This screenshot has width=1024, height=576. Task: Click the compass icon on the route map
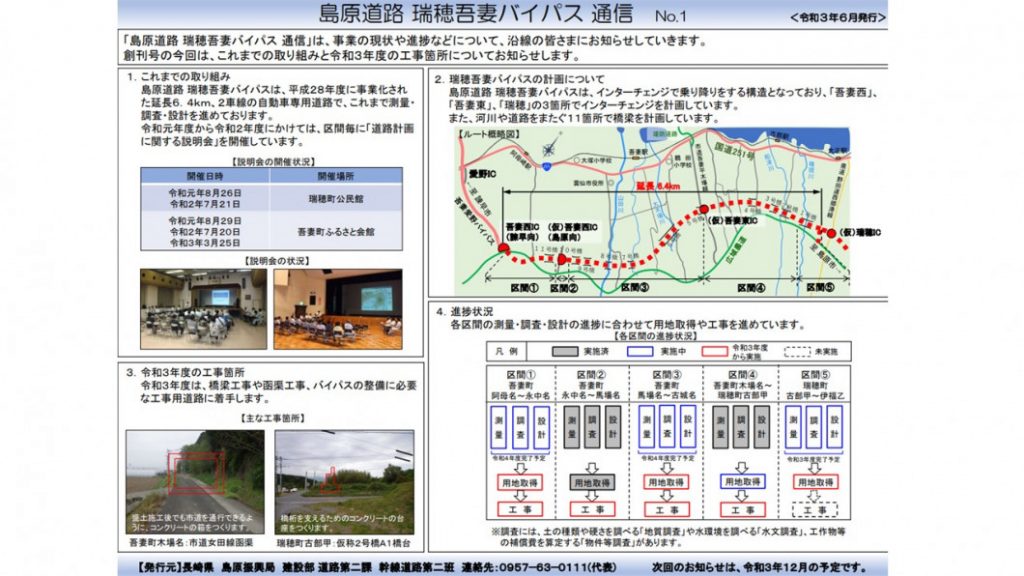coord(547,149)
